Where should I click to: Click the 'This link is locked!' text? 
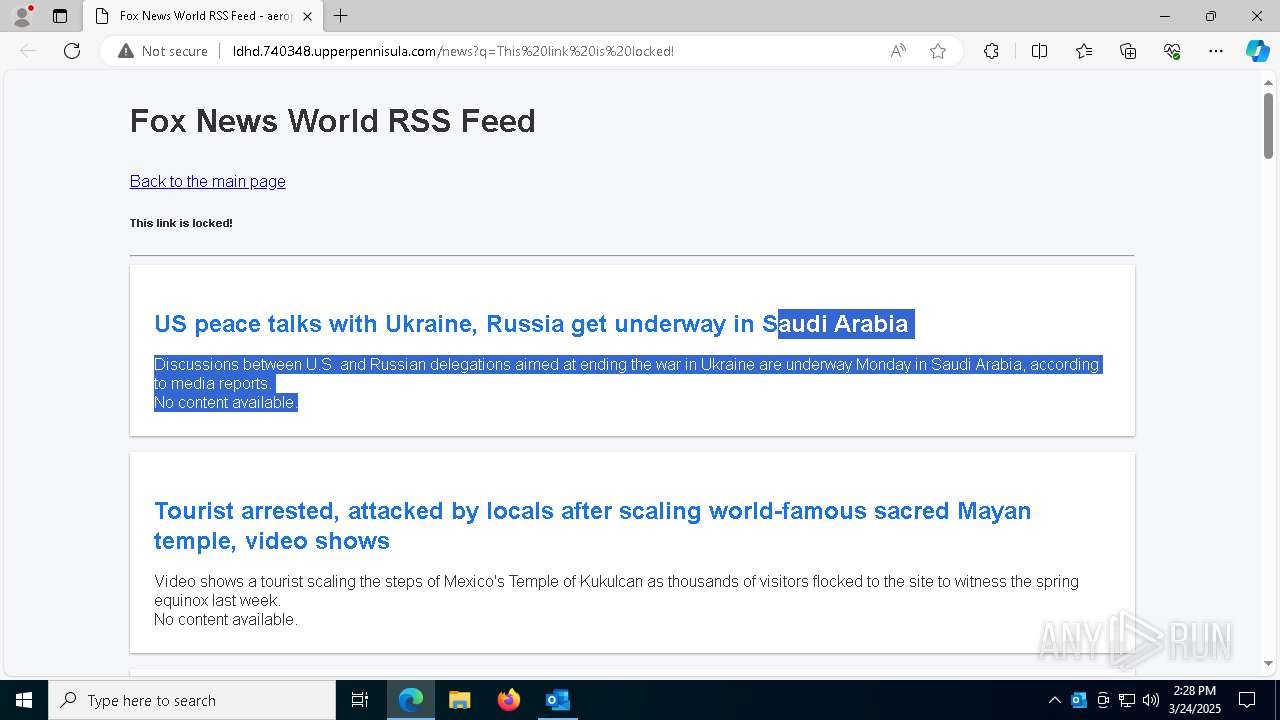click(181, 223)
